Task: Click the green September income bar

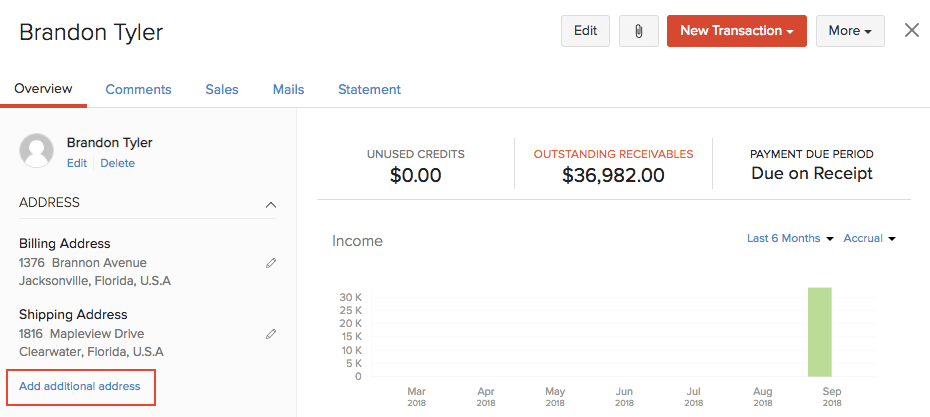Action: pyautogui.click(x=819, y=331)
